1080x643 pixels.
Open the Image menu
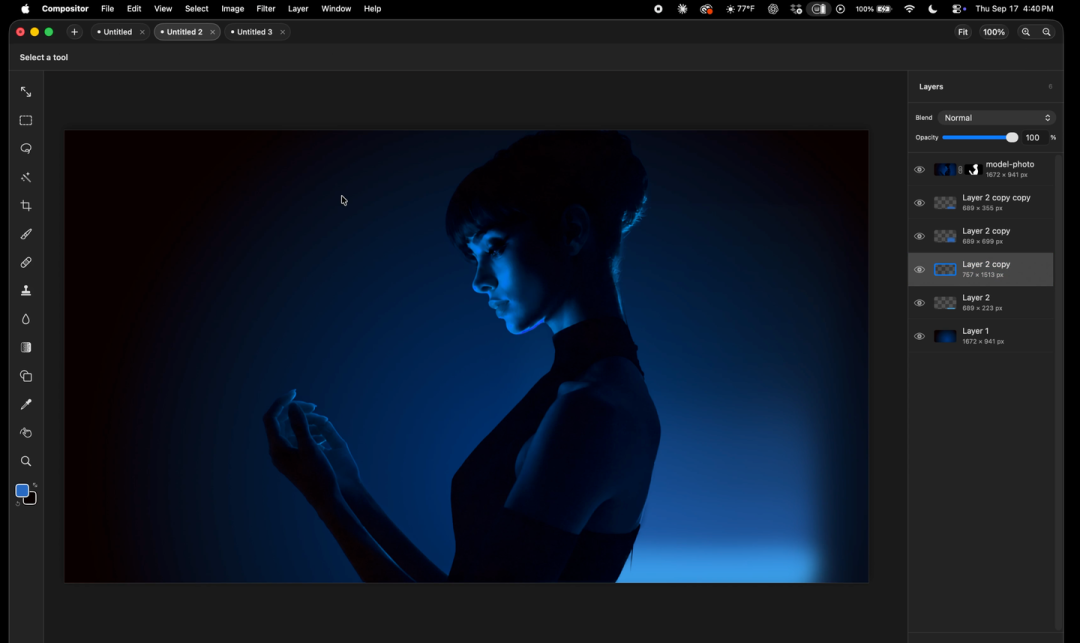click(233, 9)
